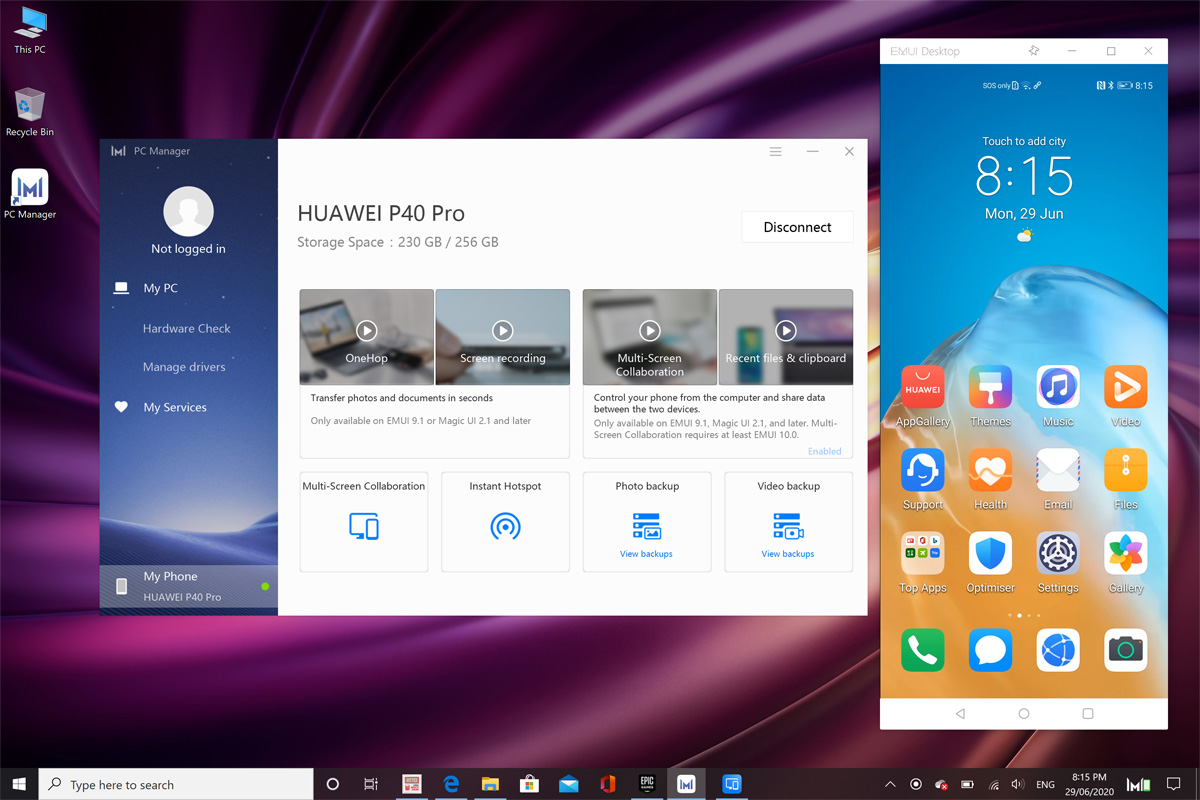Open the Photo backup tile icon
The height and width of the screenshot is (800, 1200).
(x=647, y=526)
